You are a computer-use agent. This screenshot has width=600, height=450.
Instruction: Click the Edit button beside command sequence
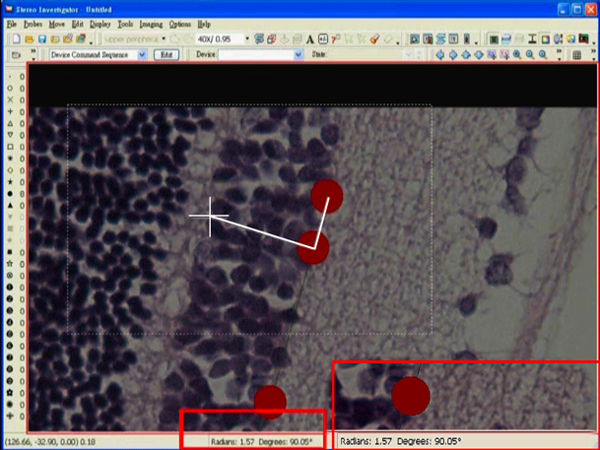167,55
